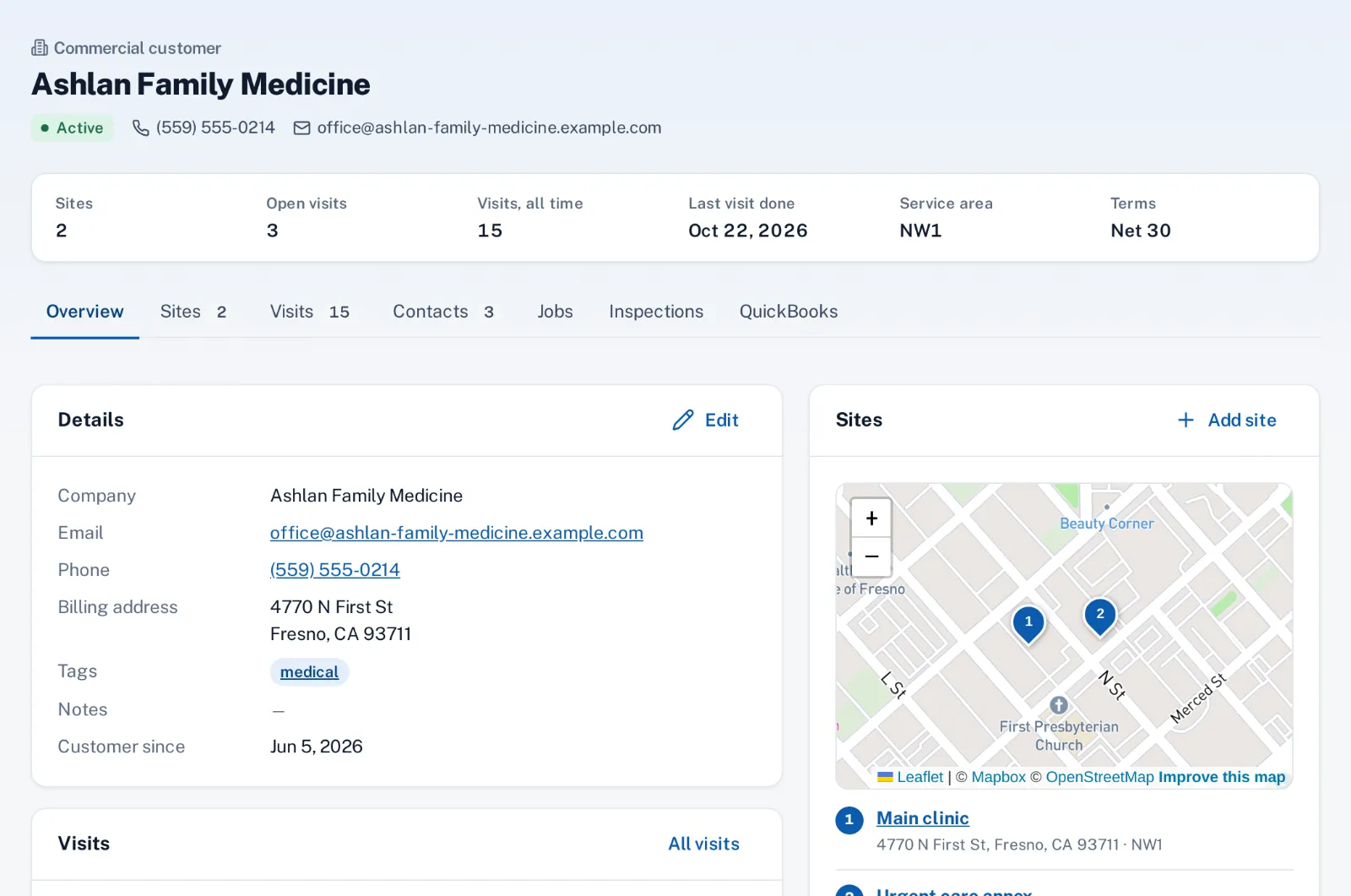Click the commercial customer building icon

tap(40, 48)
